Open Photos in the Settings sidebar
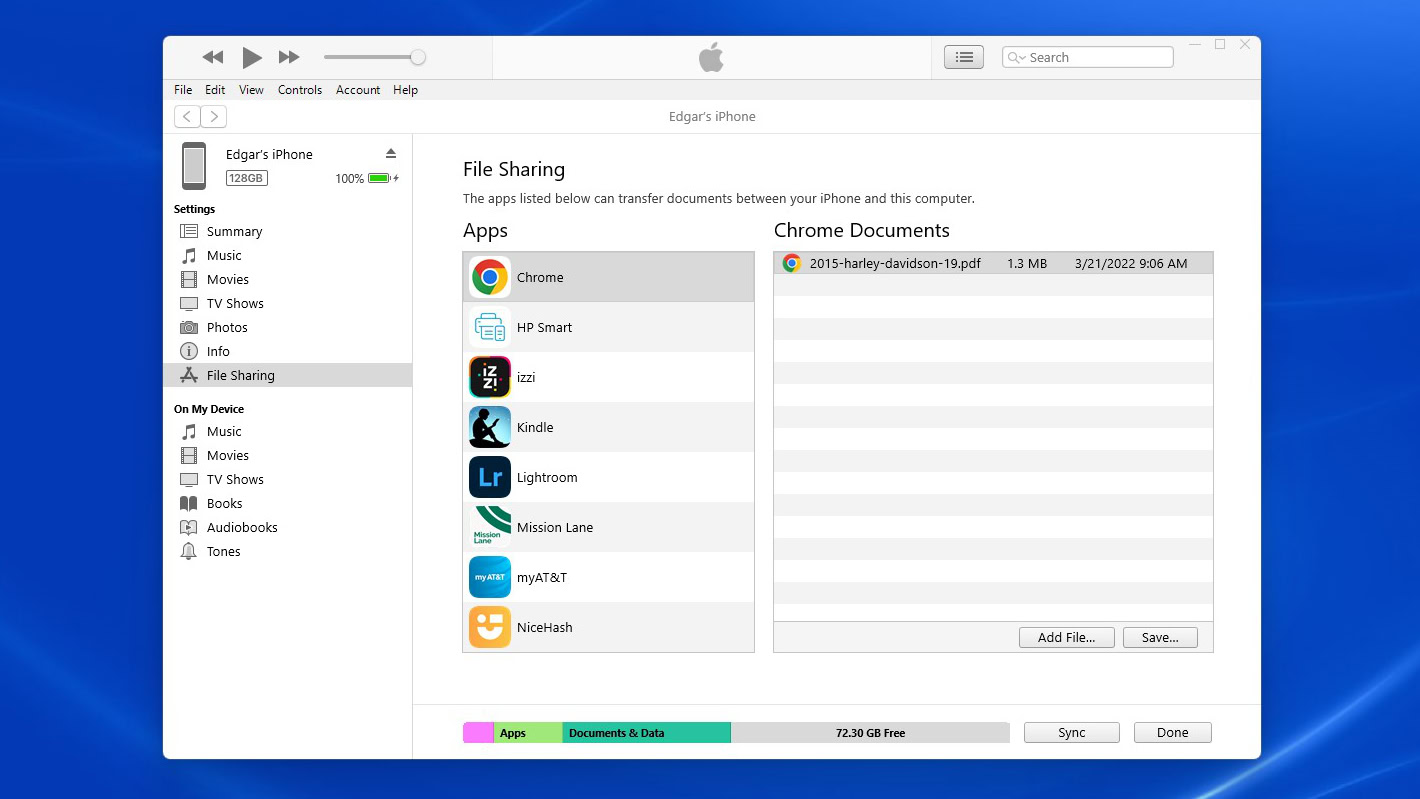The width and height of the screenshot is (1420, 799). (227, 327)
